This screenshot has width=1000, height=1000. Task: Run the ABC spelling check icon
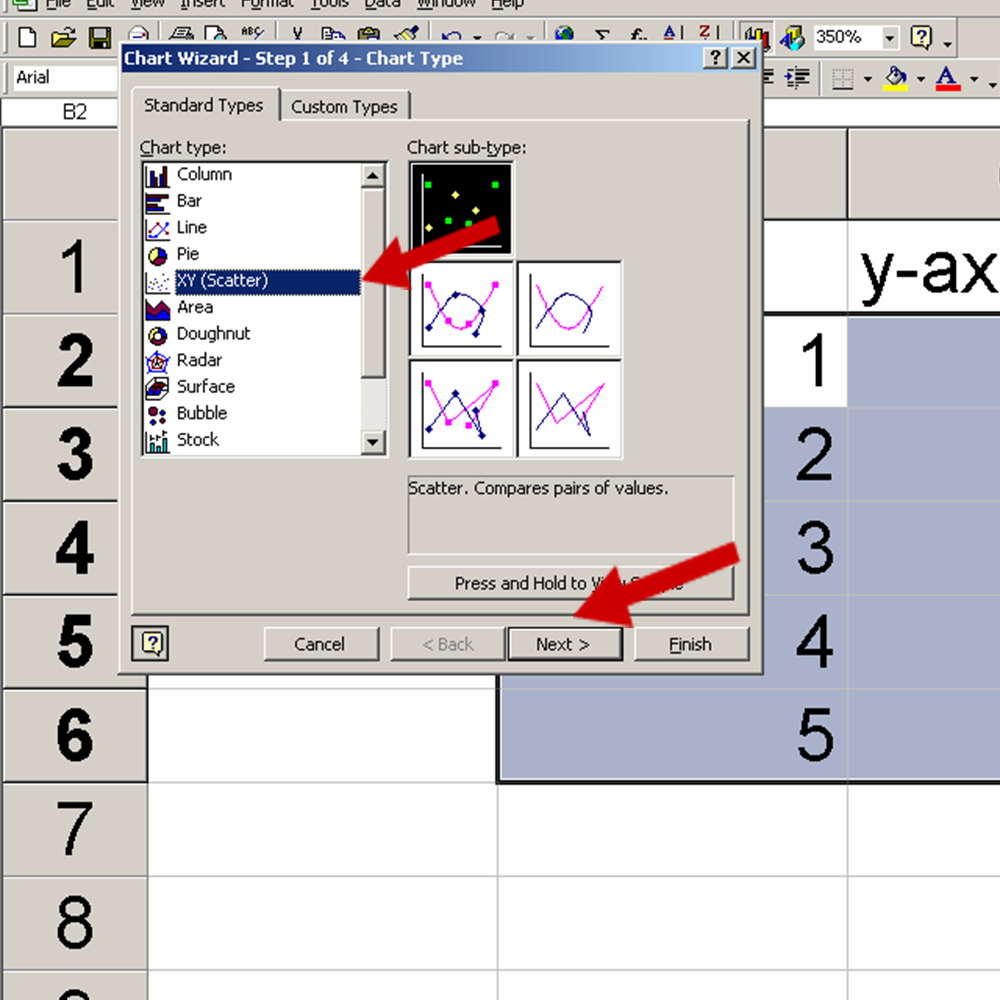(x=253, y=33)
